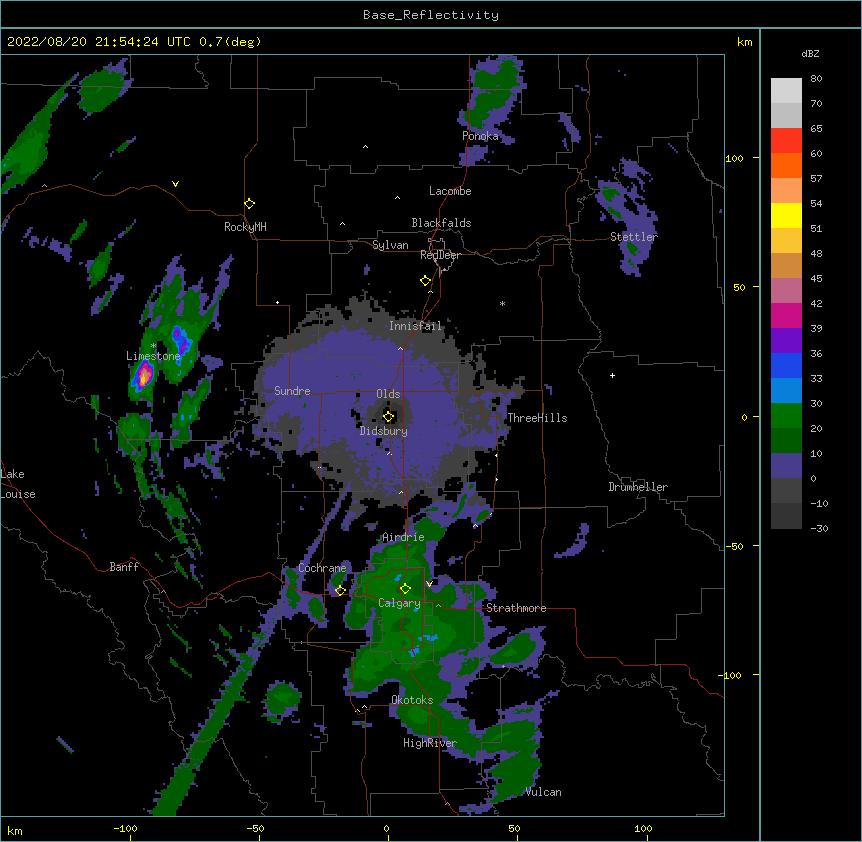Click the white asterisk marker east of Innisfail
Viewport: 862px width, 842px height.
click(x=502, y=303)
